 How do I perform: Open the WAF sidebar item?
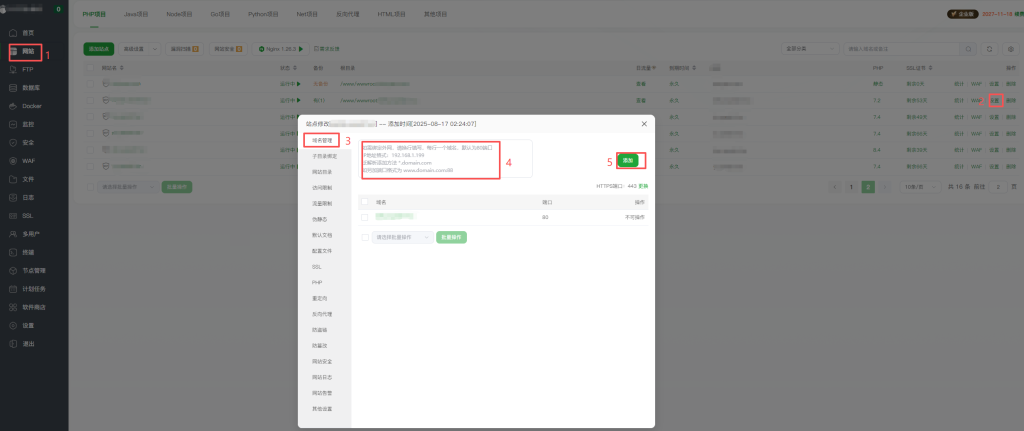click(x=28, y=160)
